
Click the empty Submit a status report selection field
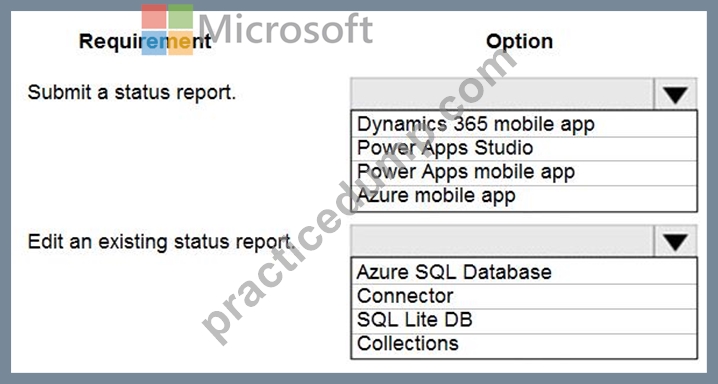[x=502, y=95]
